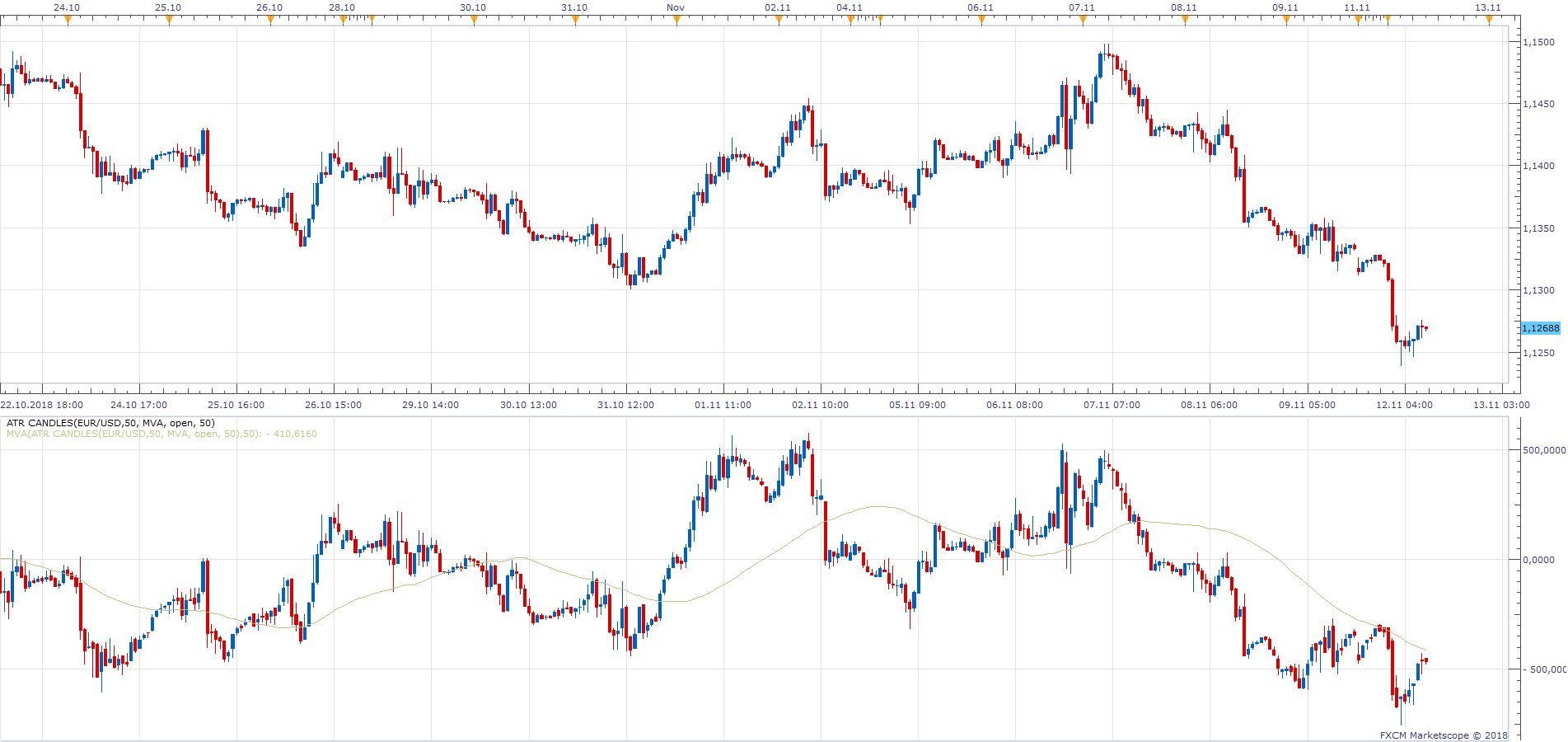This screenshot has width=1568, height=742.
Task: Click the 29.10 14:00 time axis label
Action: click(x=431, y=405)
